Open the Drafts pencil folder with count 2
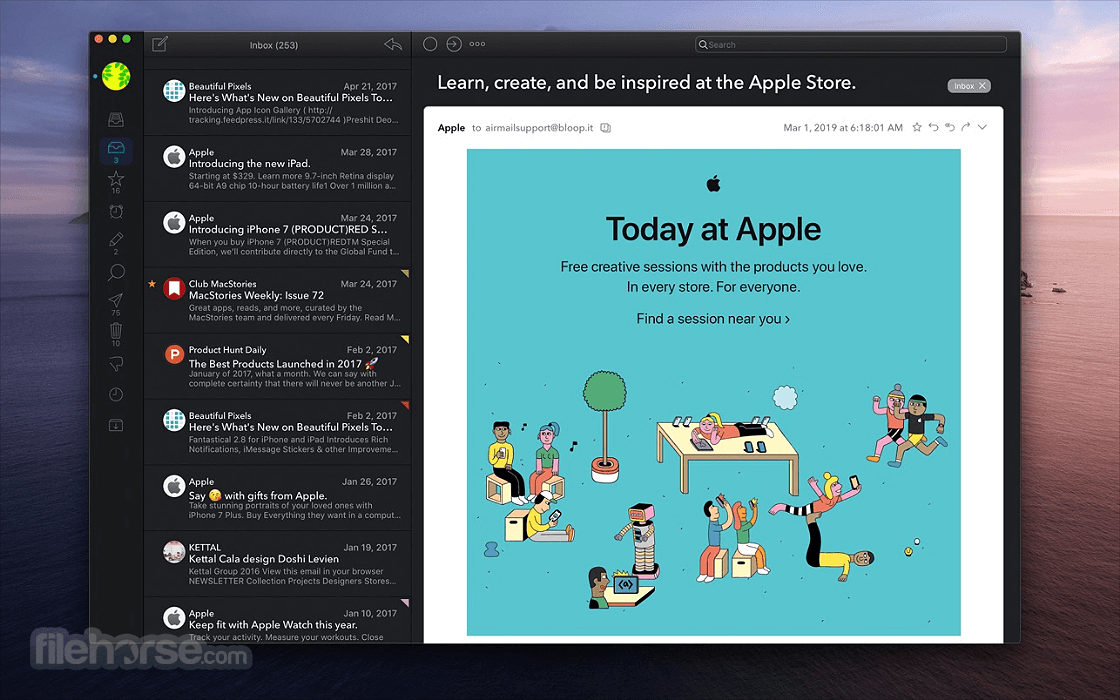The width and height of the screenshot is (1120, 700). [x=116, y=242]
